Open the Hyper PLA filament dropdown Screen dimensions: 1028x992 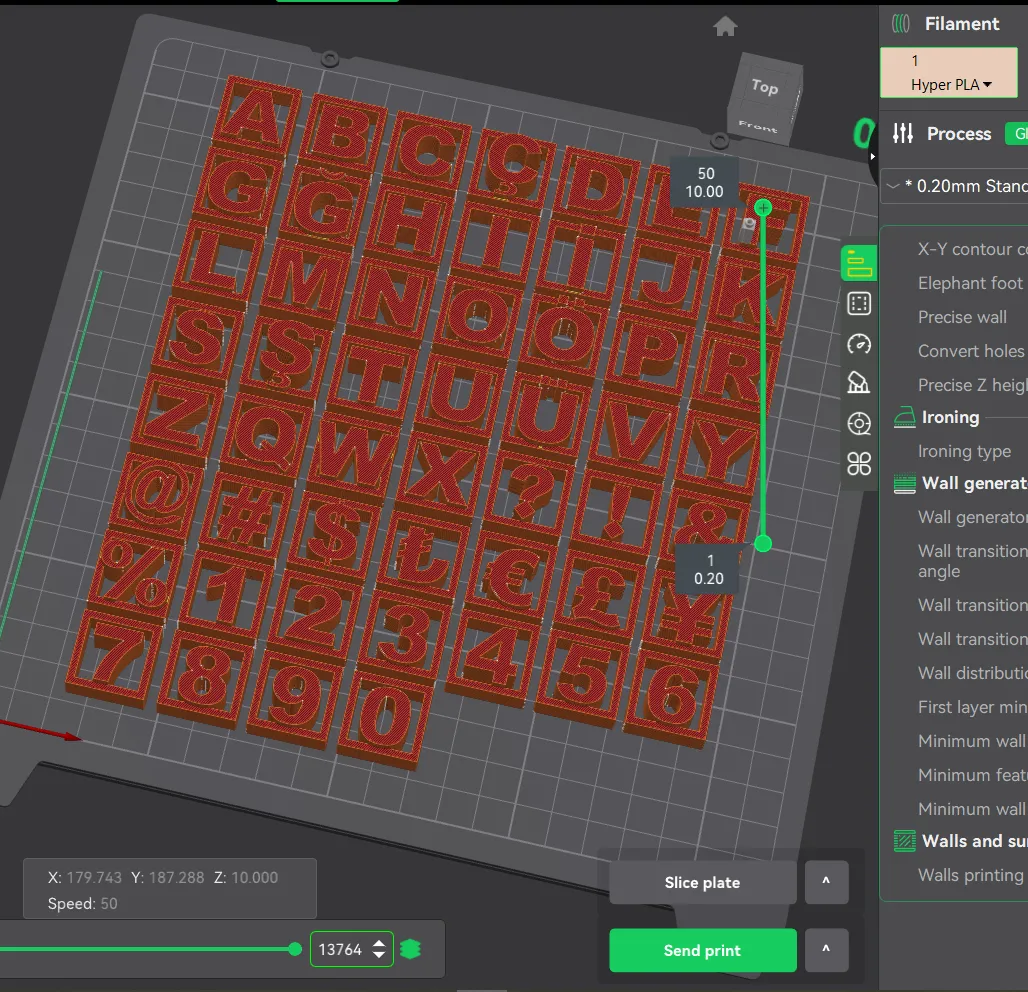(x=949, y=73)
